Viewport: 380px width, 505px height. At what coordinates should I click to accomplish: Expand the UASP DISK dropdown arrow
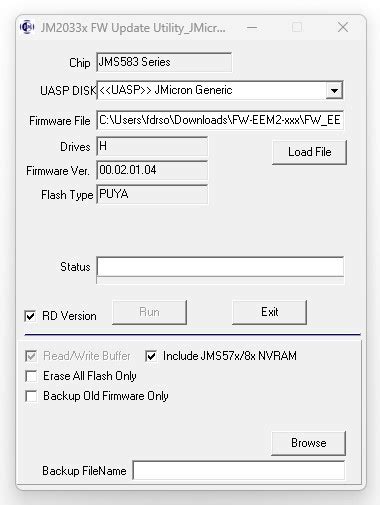tap(334, 90)
